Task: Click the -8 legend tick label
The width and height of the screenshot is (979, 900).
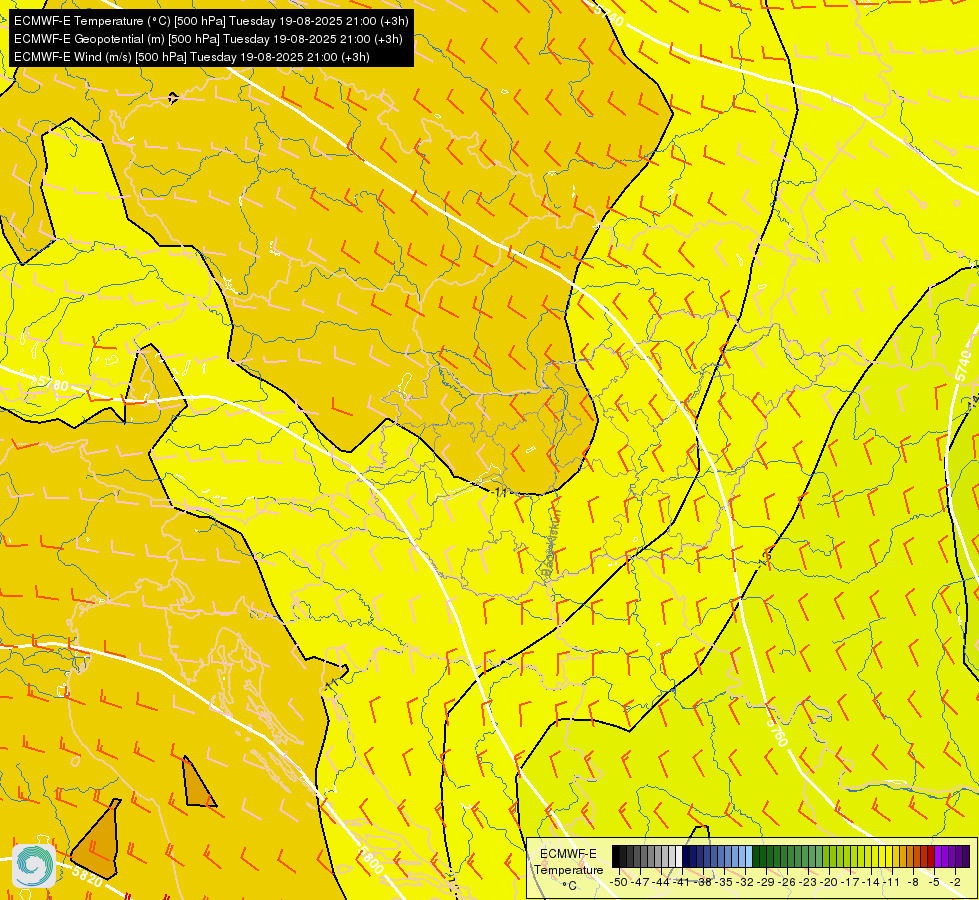Action: (x=913, y=883)
